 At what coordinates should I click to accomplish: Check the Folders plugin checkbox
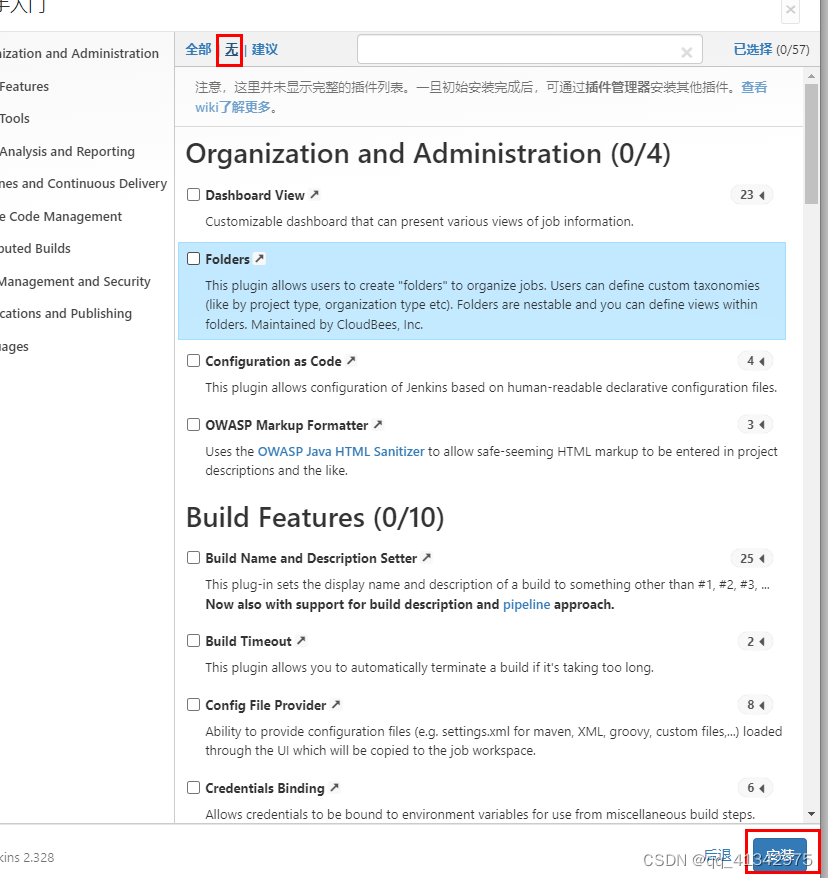click(193, 258)
